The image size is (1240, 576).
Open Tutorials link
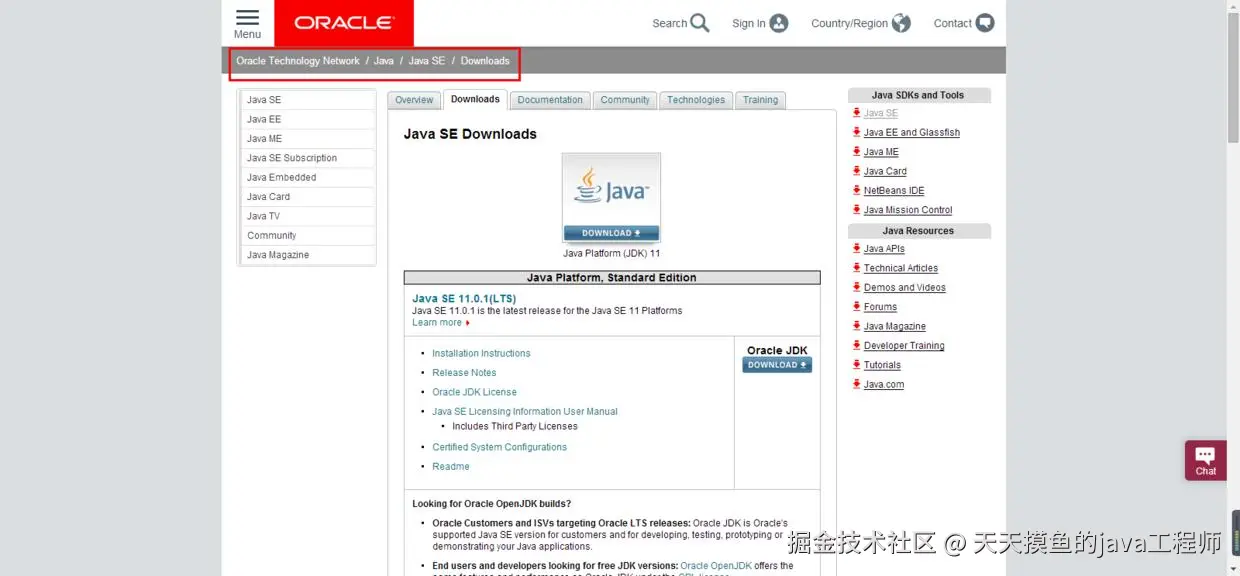pos(882,365)
